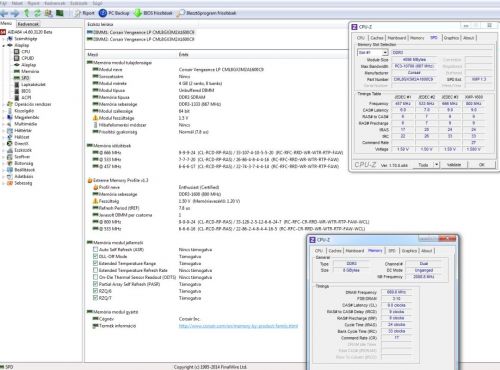
Task: Expand the Megjelenítés tree node
Action: coord(4,117)
